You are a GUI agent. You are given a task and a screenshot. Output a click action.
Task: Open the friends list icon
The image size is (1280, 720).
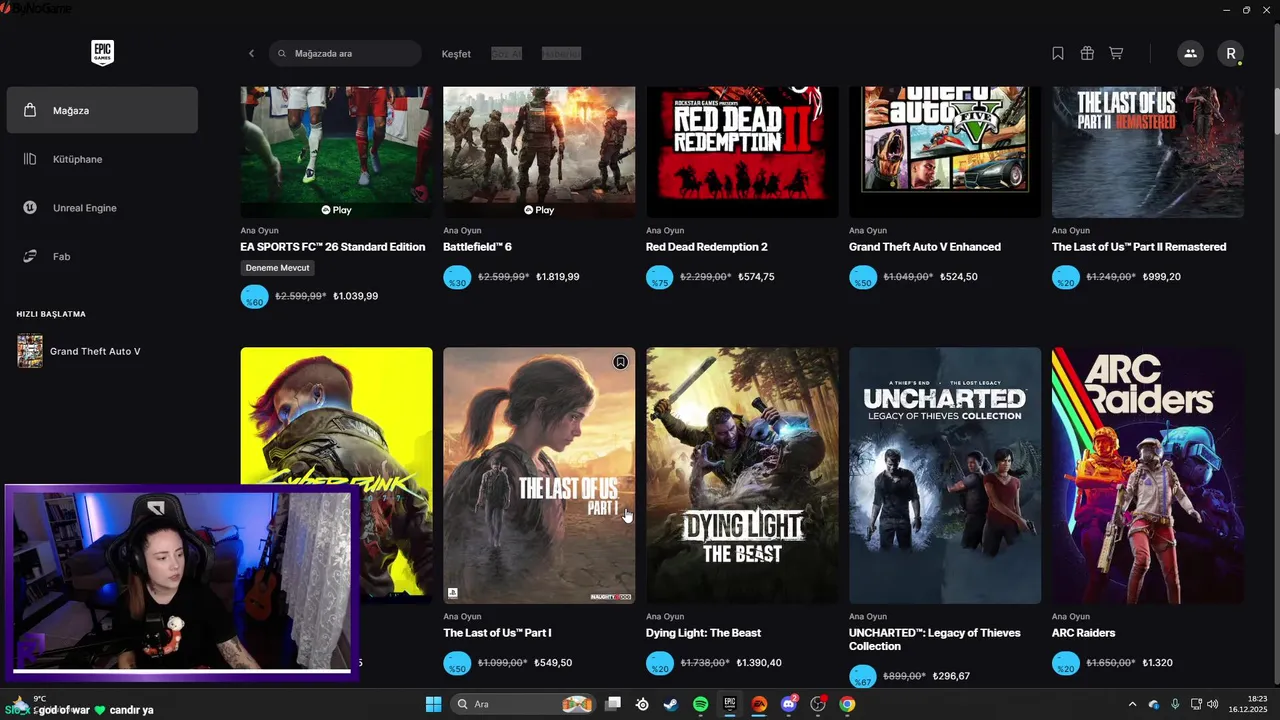pos(1190,53)
